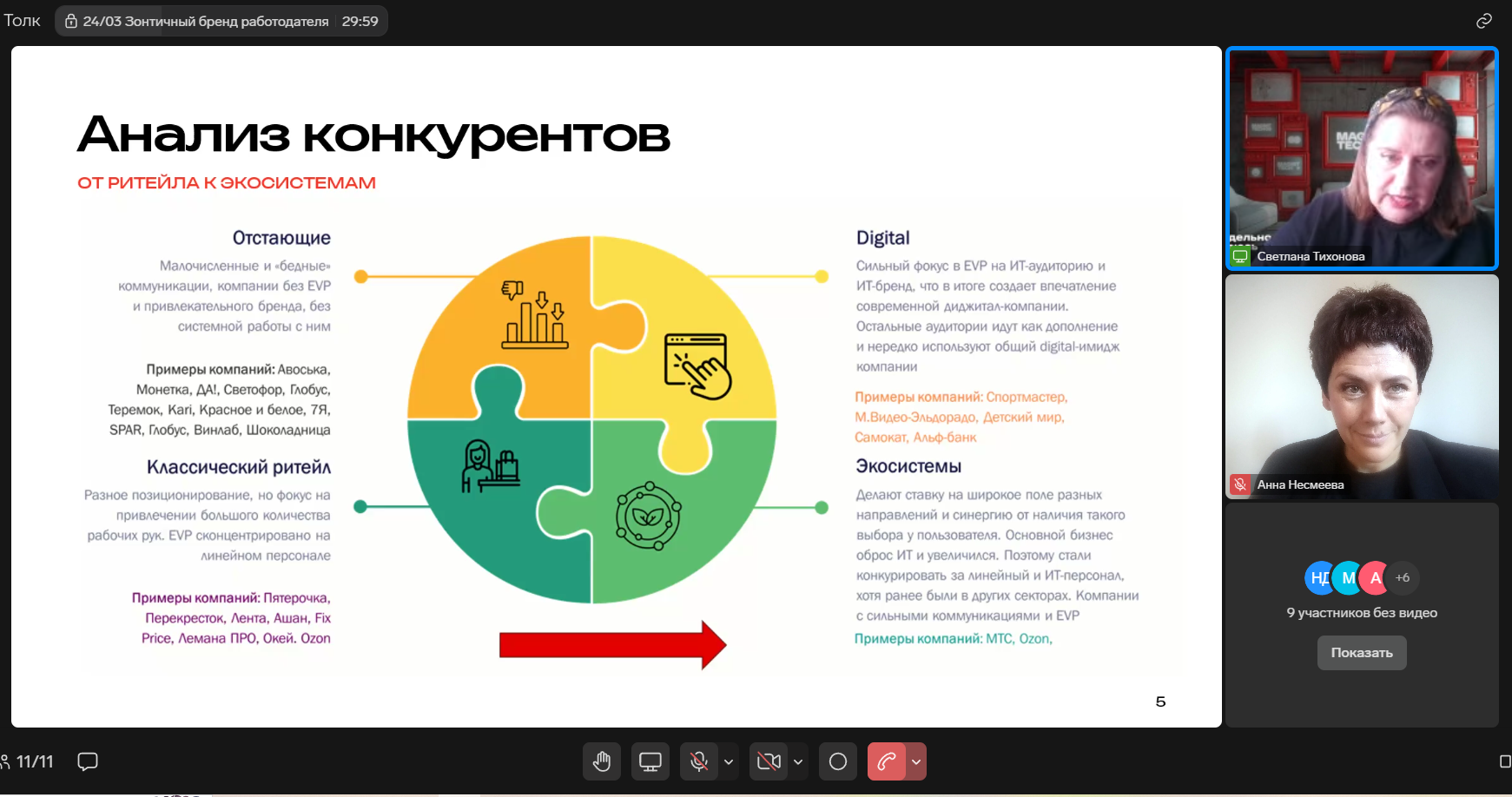Select Анна Несмеева's video tile
The image size is (1512, 797).
pyautogui.click(x=1361, y=386)
